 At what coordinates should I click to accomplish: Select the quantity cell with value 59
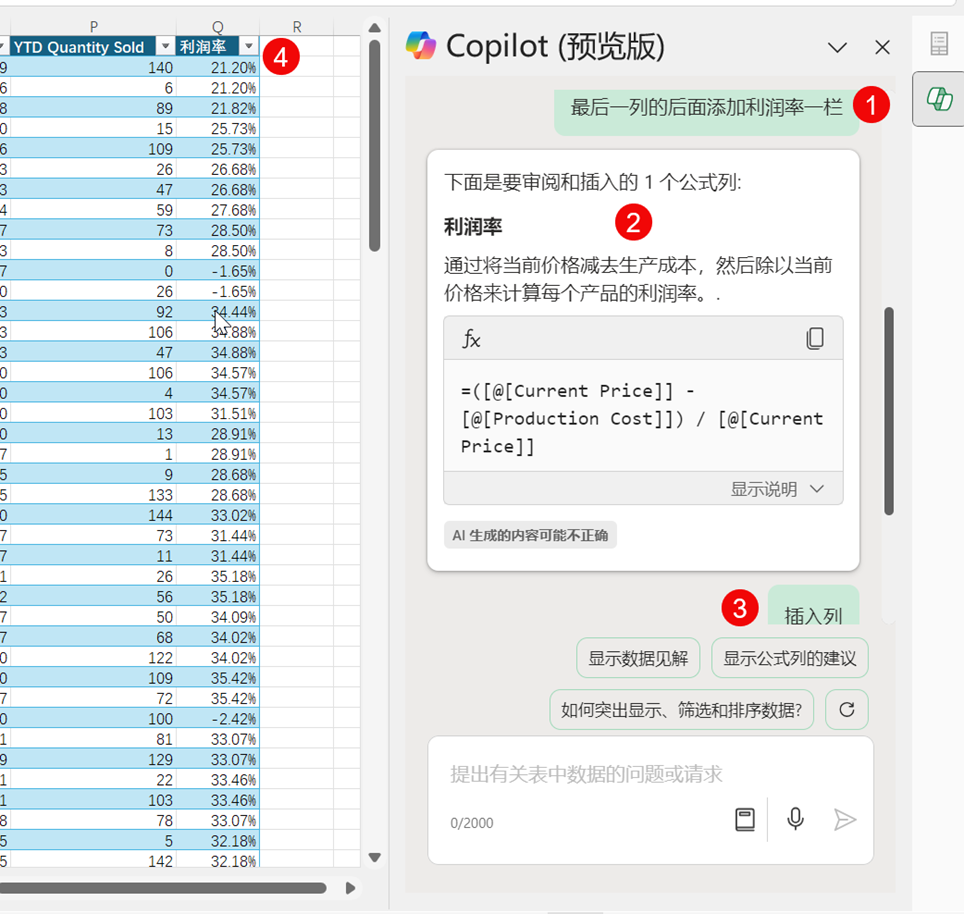pyautogui.click(x=93, y=210)
